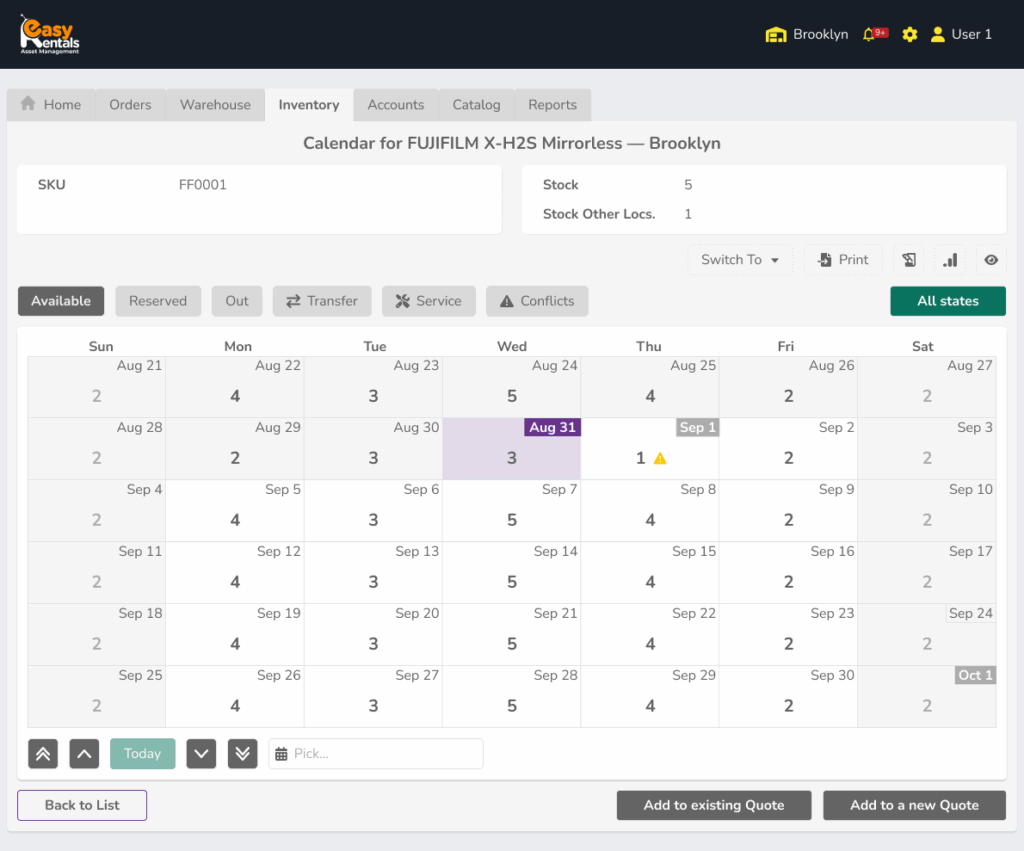Click the Stock Other Locs. label
Image resolution: width=1024 pixels, height=851 pixels.
tap(599, 214)
